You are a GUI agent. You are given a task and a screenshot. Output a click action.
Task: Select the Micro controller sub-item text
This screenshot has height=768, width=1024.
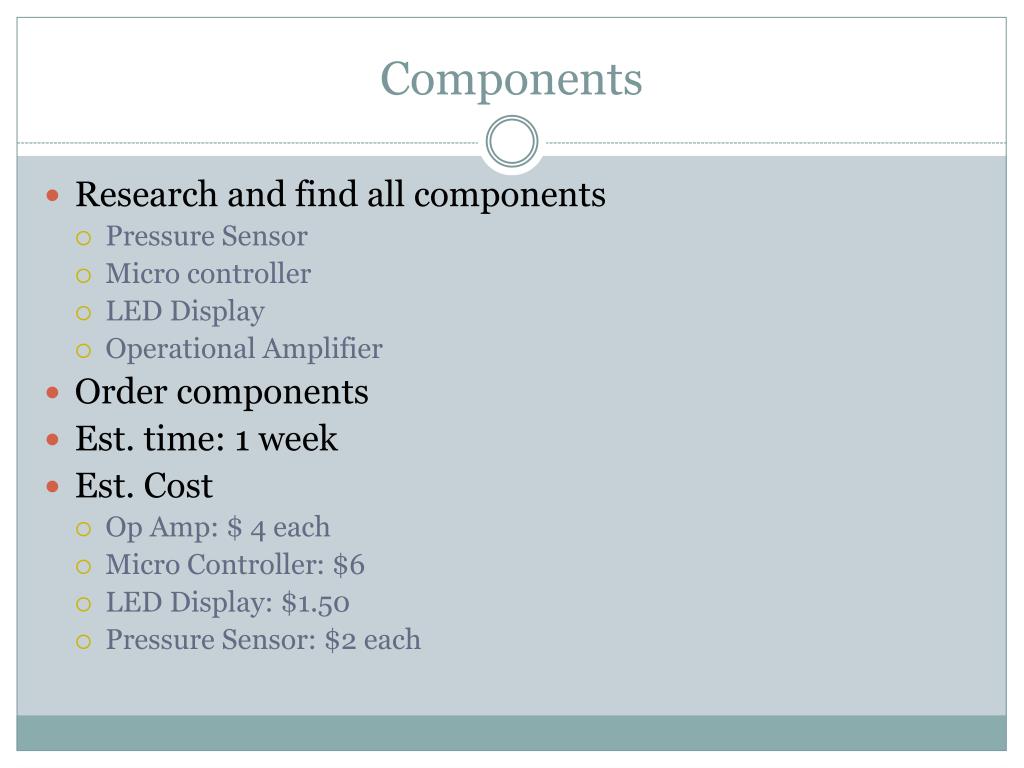pos(208,274)
